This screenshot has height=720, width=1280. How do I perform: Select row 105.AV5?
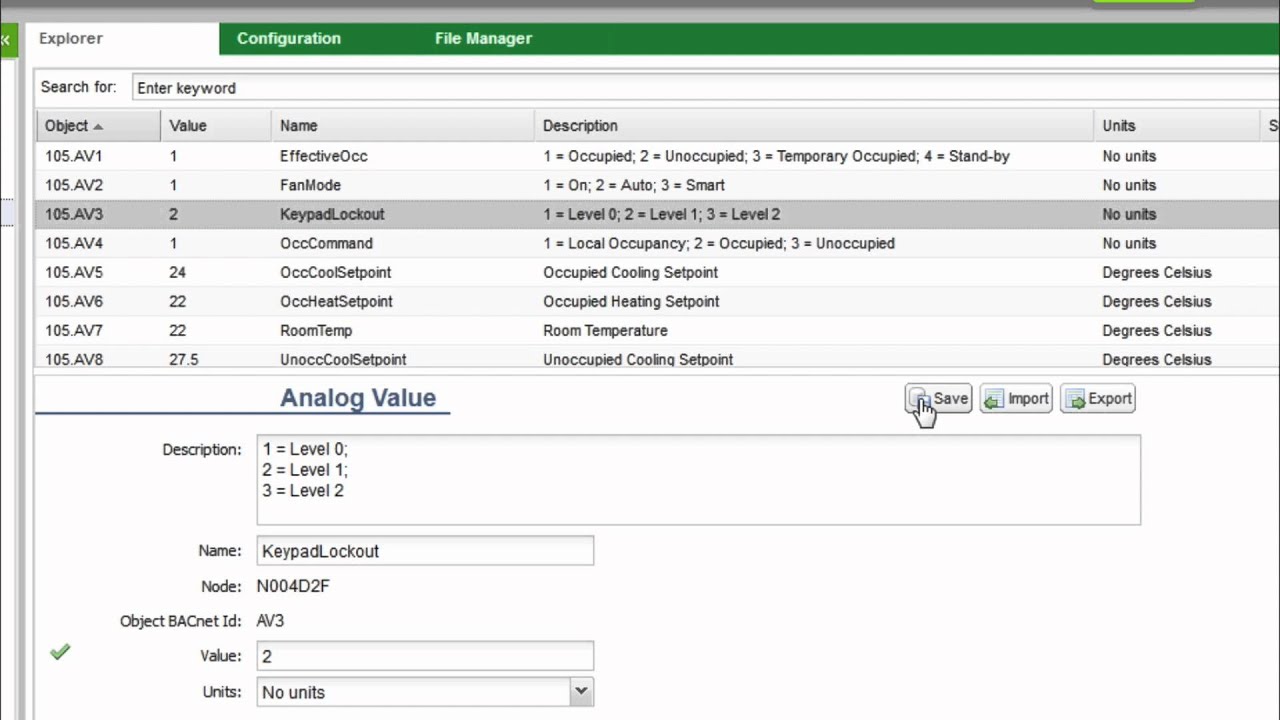pyautogui.click(x=657, y=272)
